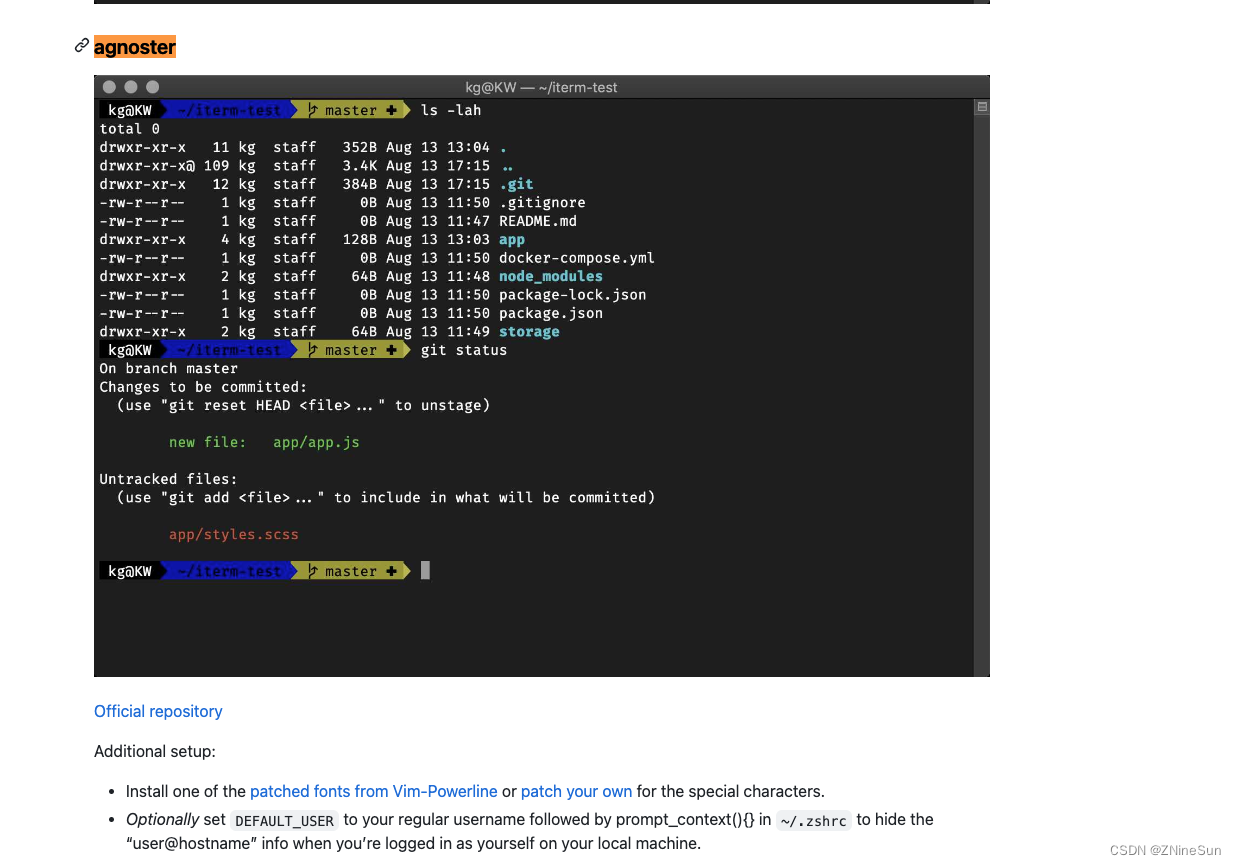Click the node_modules directory name
Screen dimensions: 1236x865
551,276
